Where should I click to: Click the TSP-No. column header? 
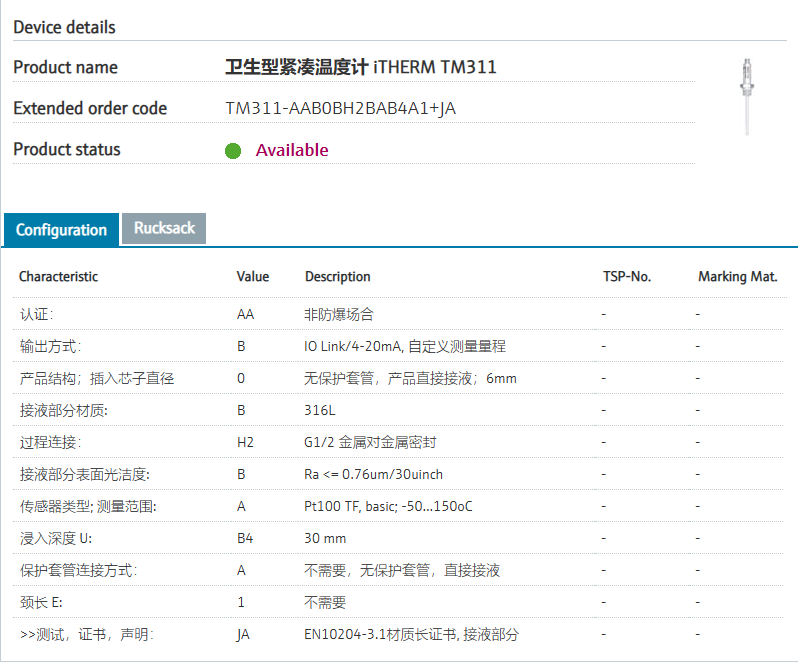[x=627, y=276]
